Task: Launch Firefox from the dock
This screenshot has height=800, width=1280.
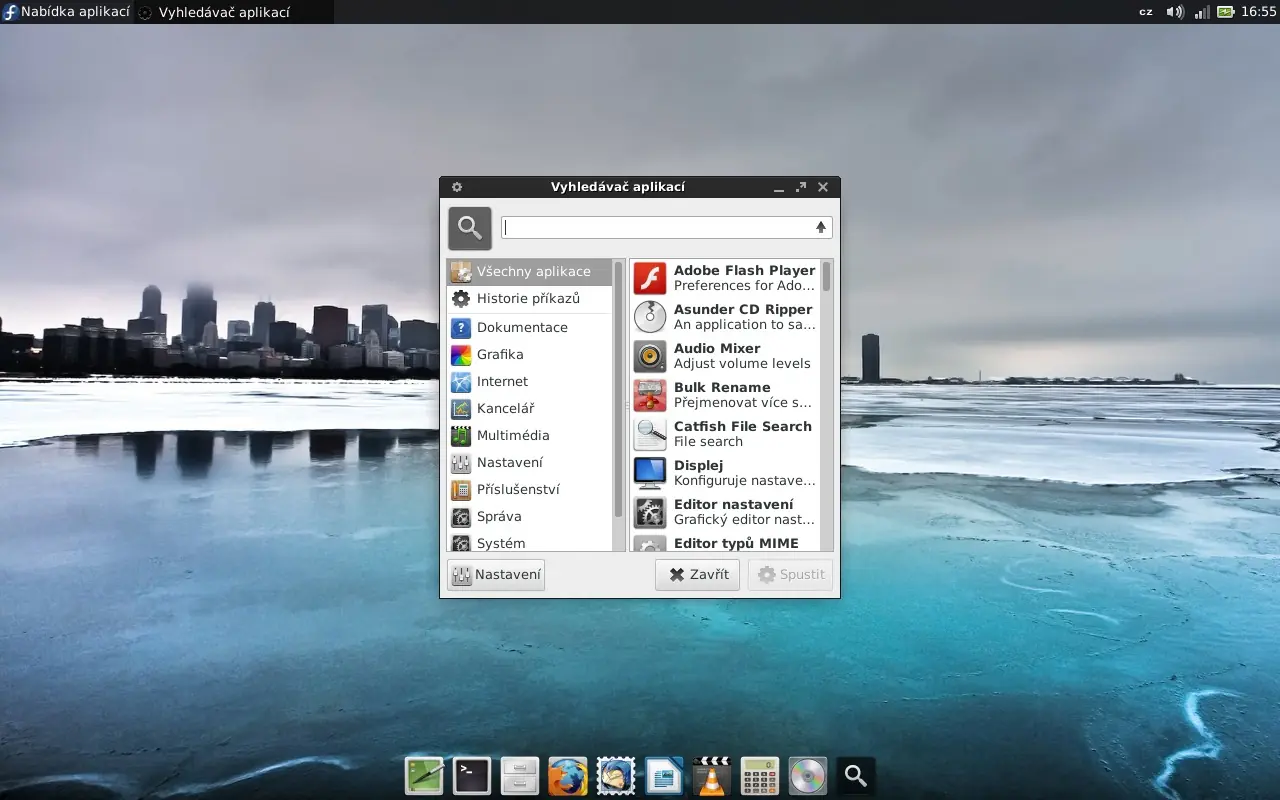Action: pos(567,775)
